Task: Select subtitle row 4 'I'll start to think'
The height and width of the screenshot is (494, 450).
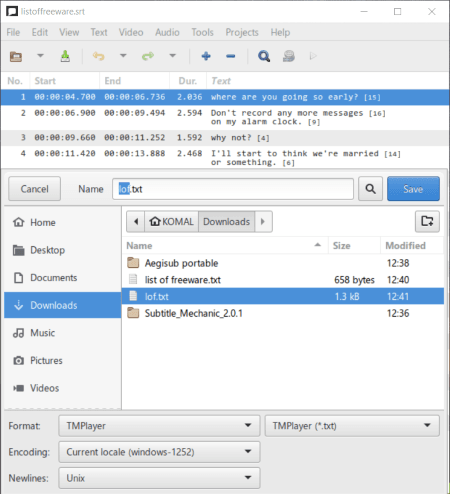Action: (225, 158)
